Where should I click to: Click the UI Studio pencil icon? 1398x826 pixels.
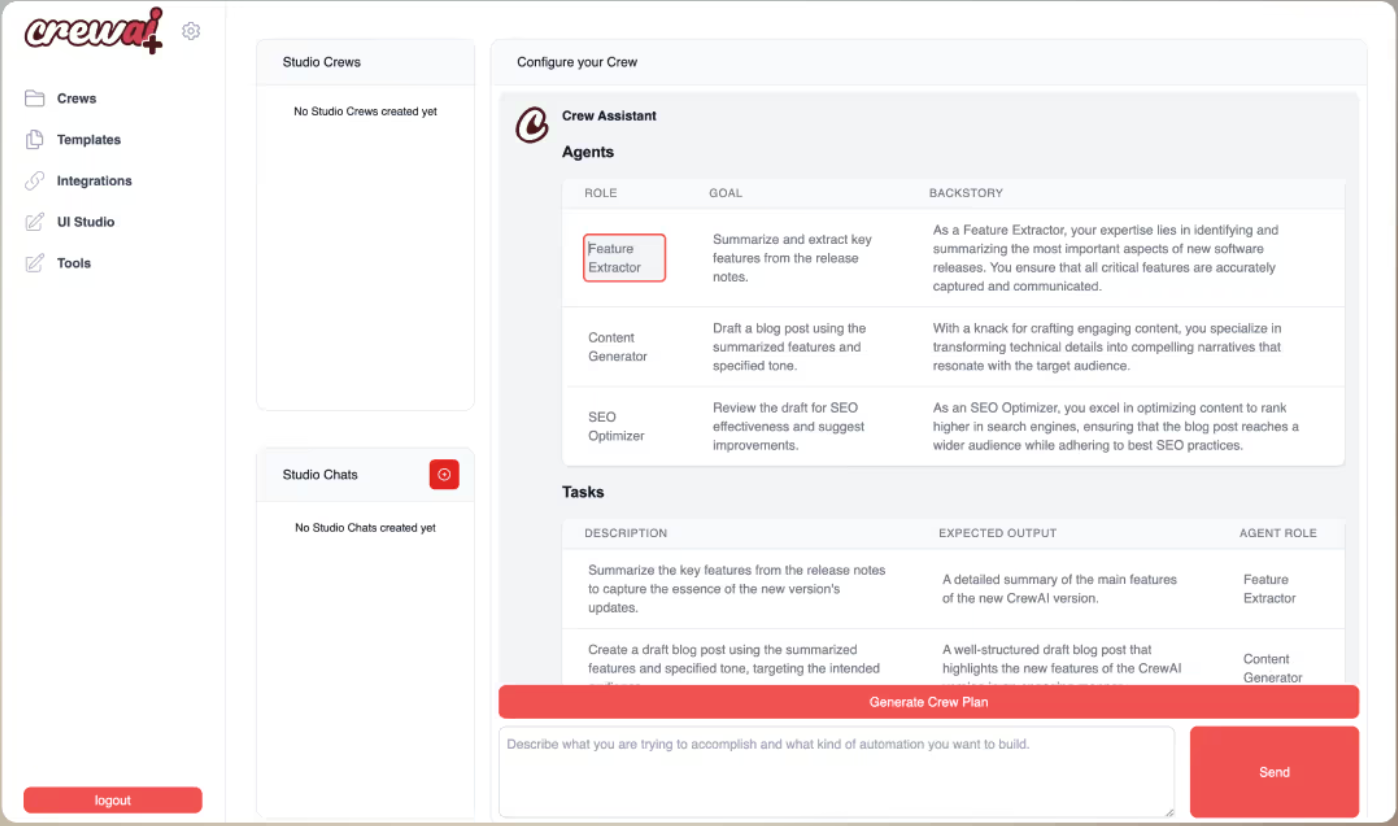(35, 221)
